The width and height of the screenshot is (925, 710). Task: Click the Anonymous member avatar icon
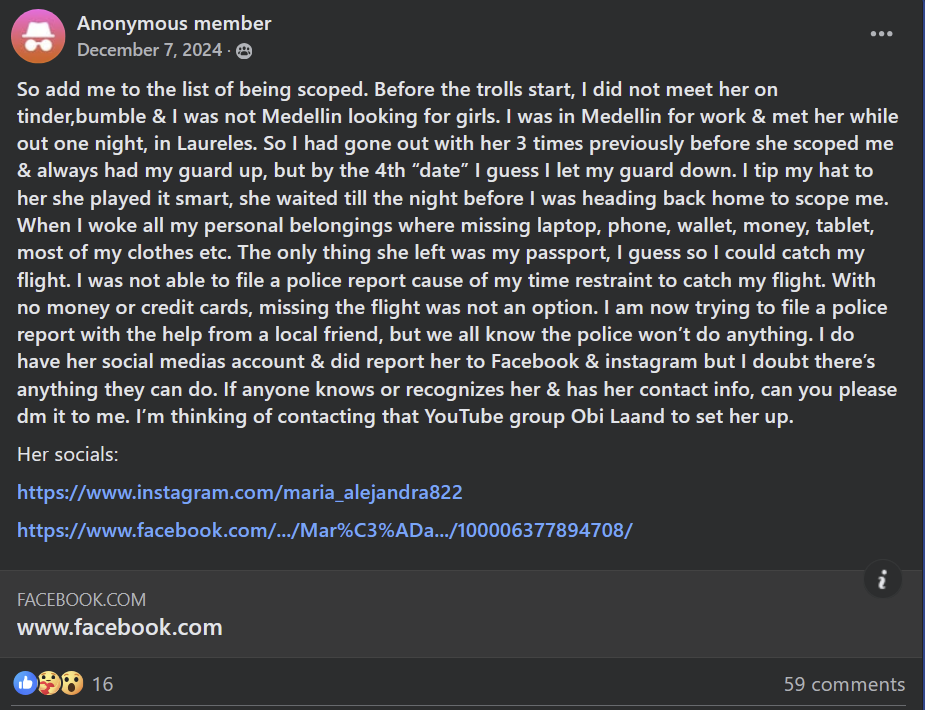tap(38, 36)
